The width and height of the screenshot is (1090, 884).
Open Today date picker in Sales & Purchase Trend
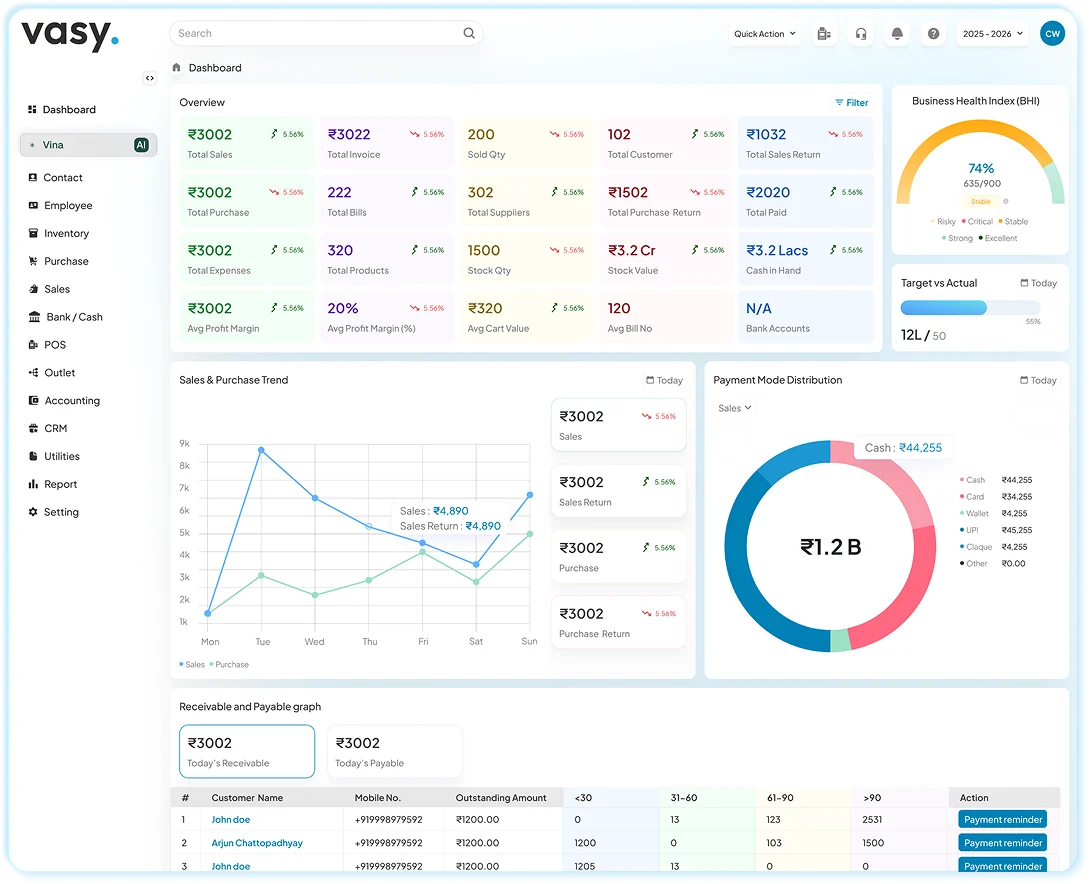point(664,380)
